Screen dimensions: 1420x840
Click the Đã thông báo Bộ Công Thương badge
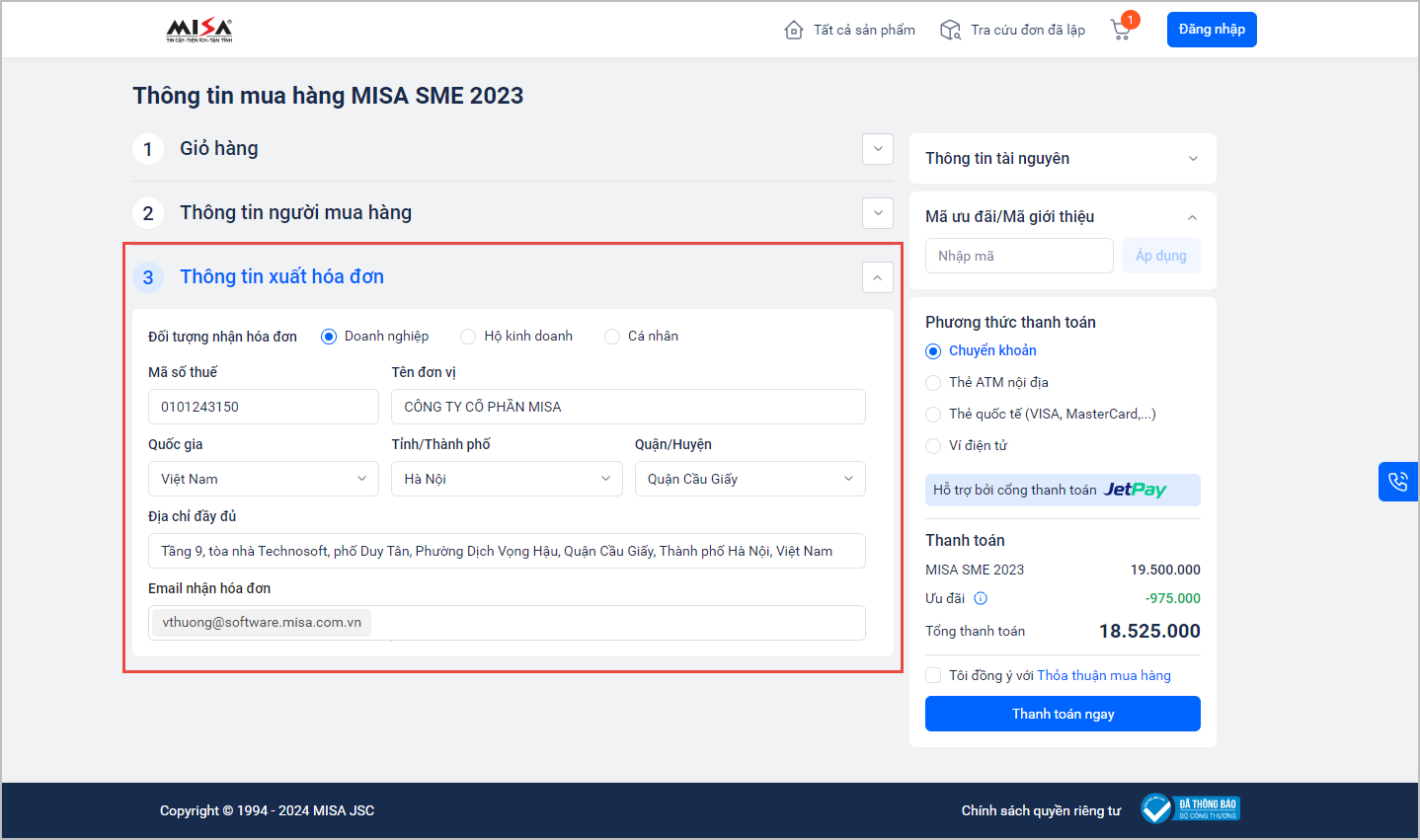pos(1190,809)
